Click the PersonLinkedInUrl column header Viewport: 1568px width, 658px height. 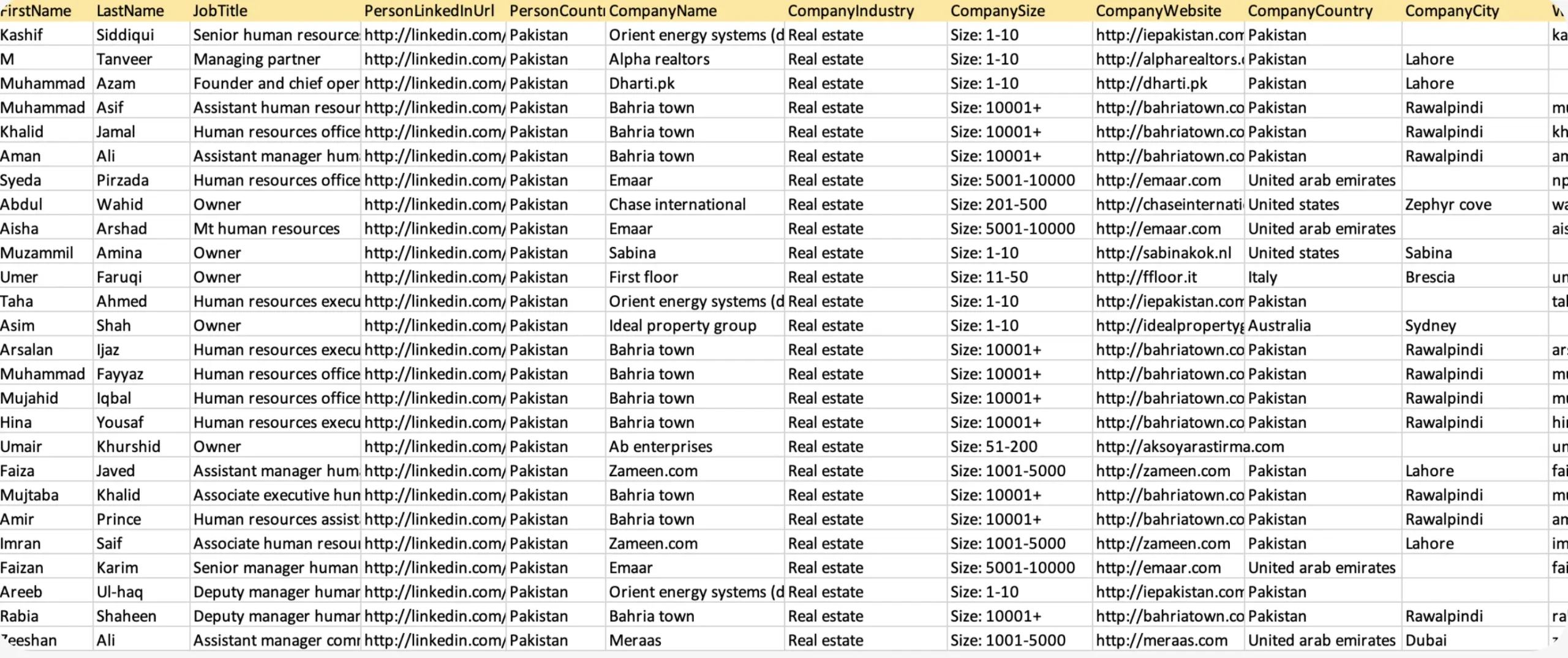click(433, 10)
